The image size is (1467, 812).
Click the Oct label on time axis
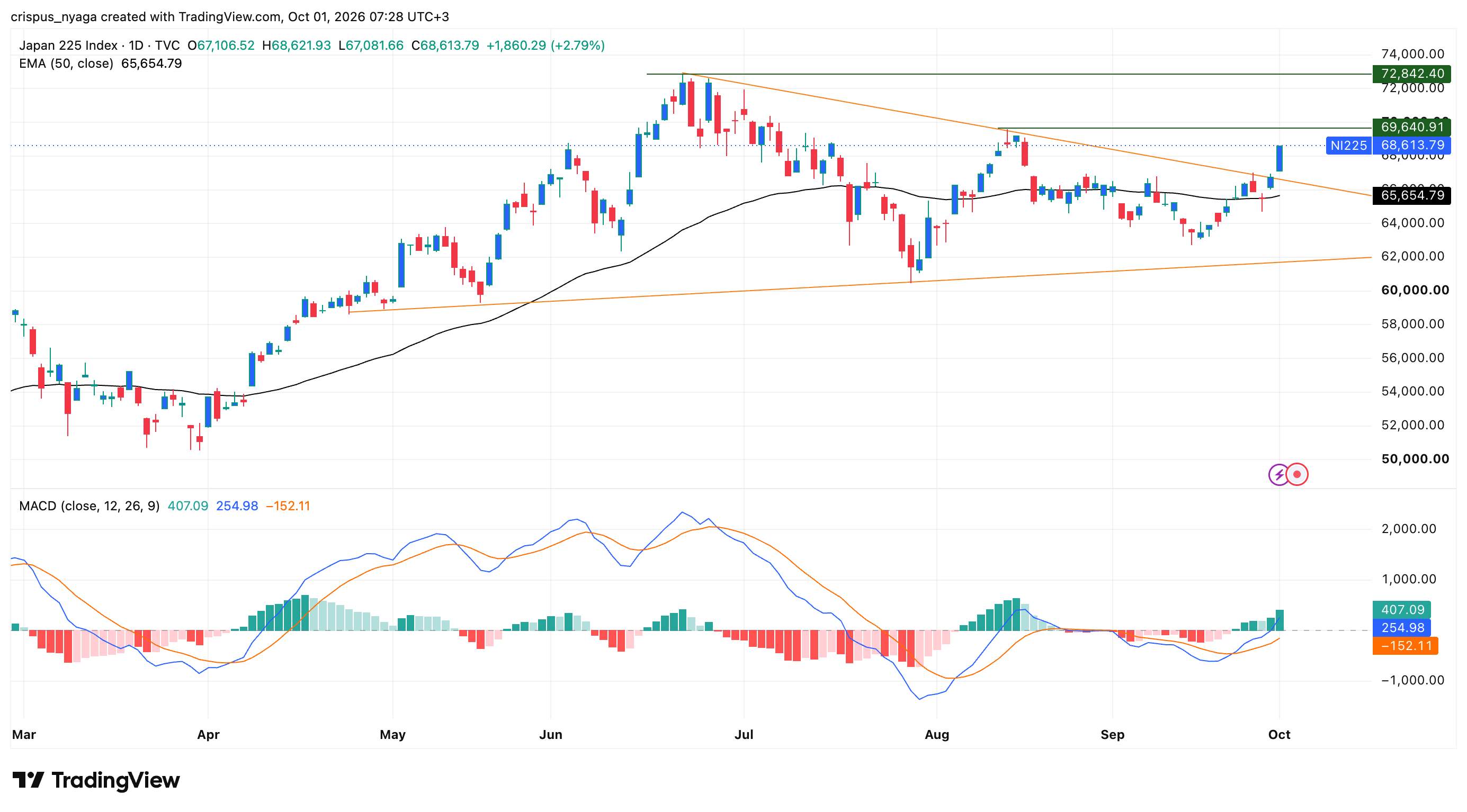[1279, 735]
